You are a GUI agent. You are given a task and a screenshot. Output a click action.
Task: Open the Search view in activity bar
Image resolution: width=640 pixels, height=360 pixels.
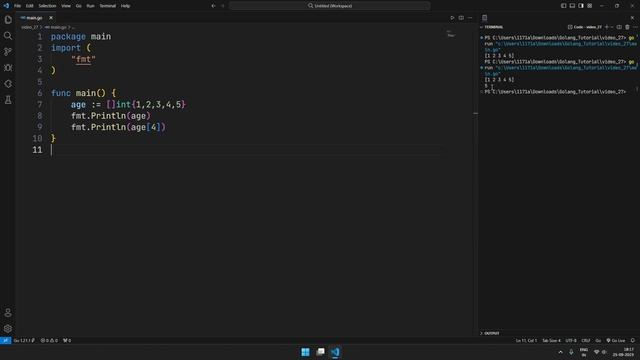pos(8,36)
